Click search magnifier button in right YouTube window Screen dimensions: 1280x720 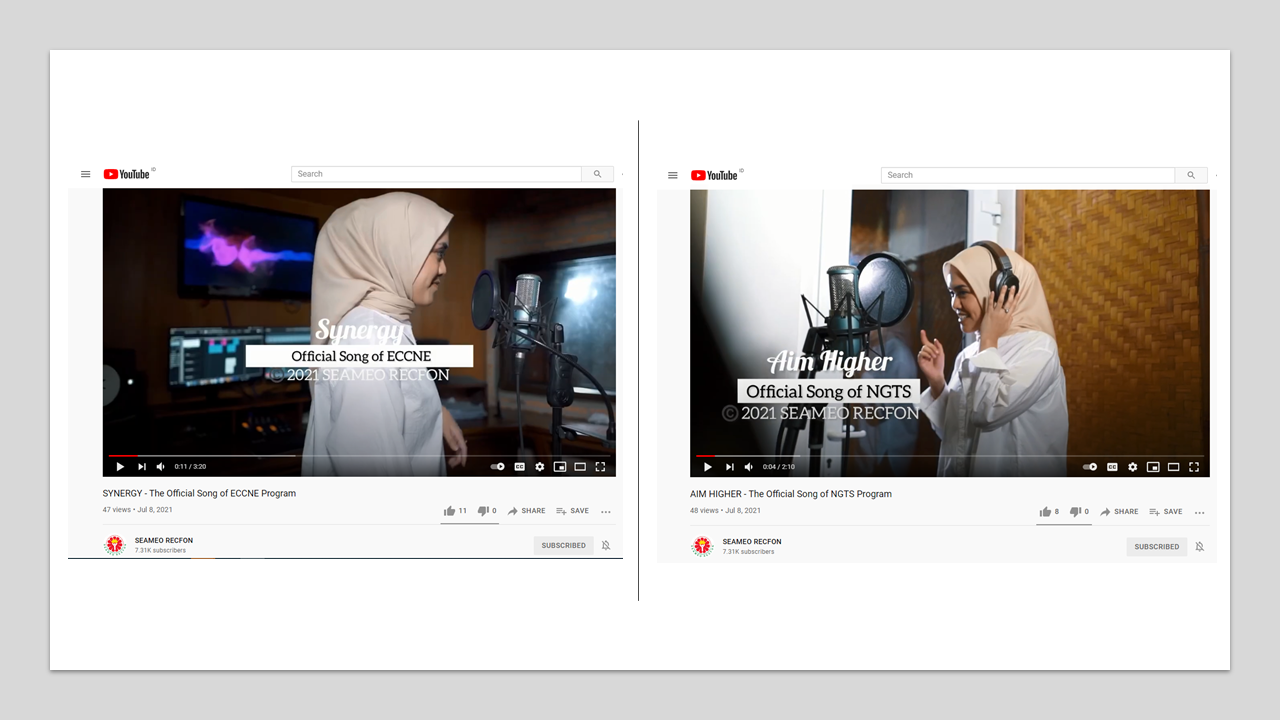tap(1191, 175)
